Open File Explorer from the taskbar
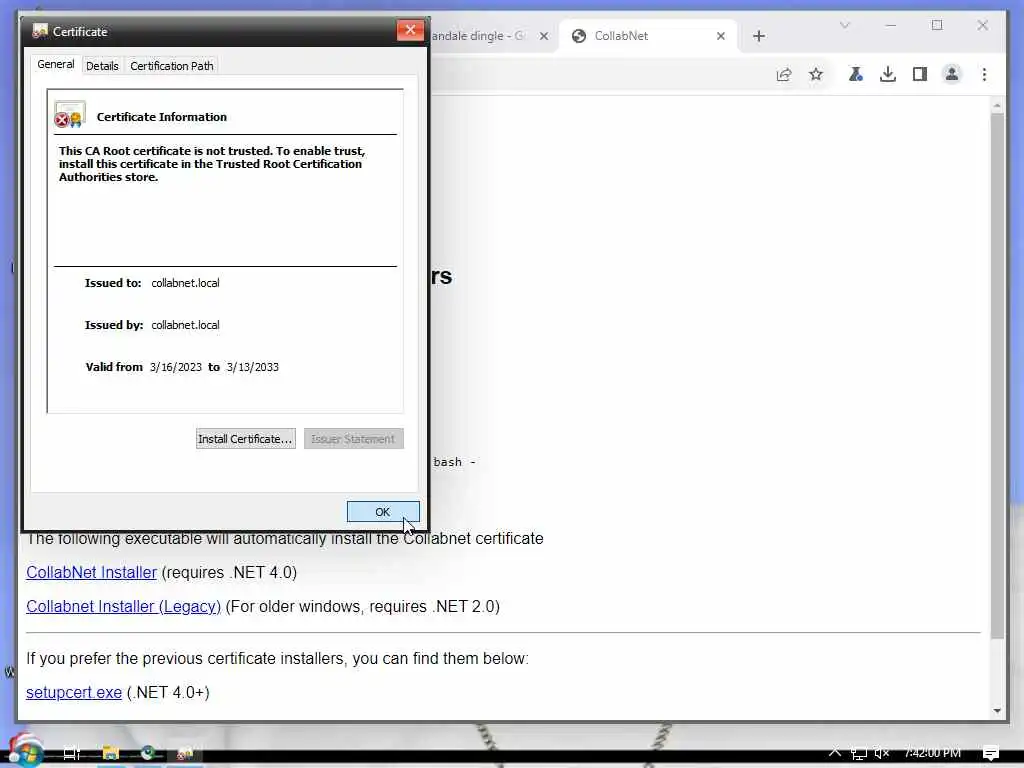Image resolution: width=1024 pixels, height=768 pixels. (x=110, y=753)
